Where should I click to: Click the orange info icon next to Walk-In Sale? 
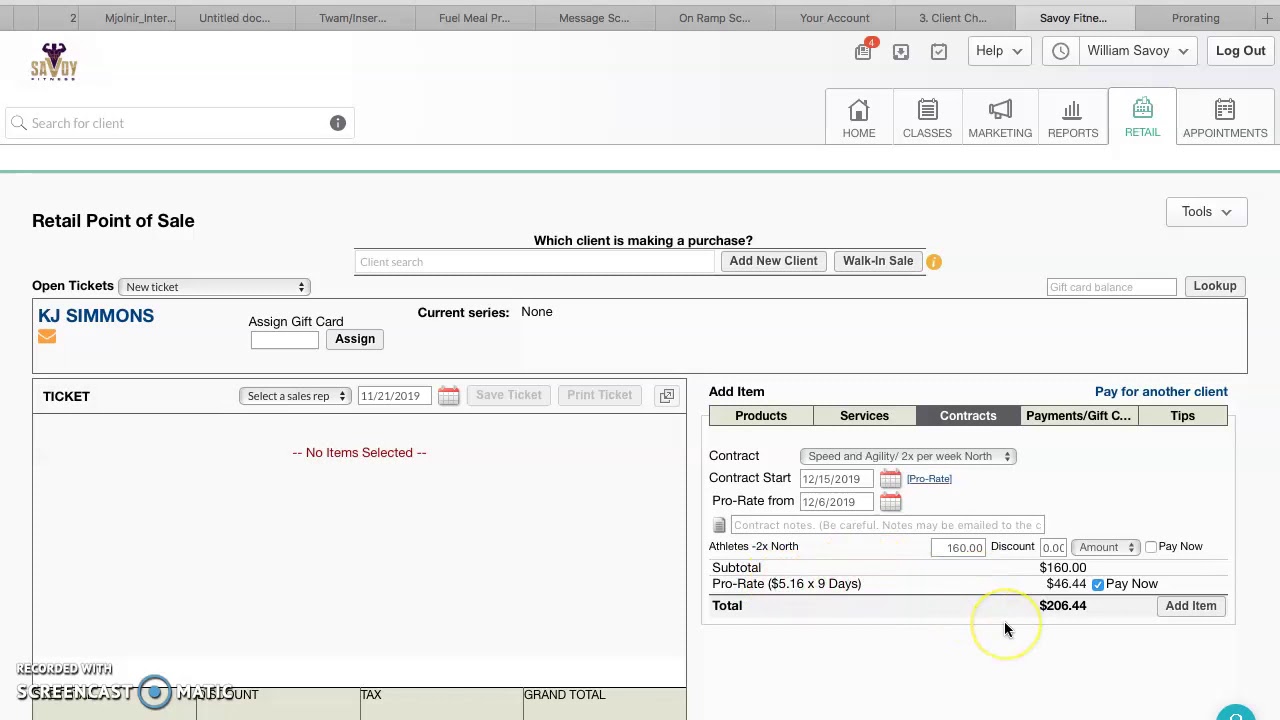(x=934, y=262)
